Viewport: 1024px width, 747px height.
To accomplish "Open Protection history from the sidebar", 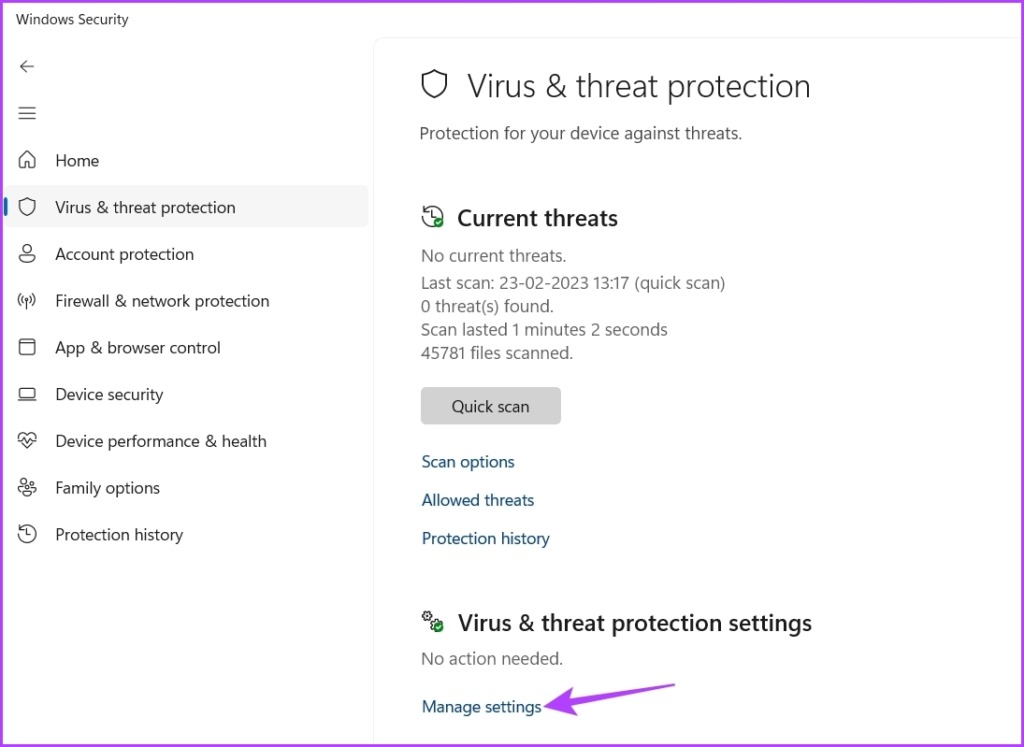I will [118, 534].
